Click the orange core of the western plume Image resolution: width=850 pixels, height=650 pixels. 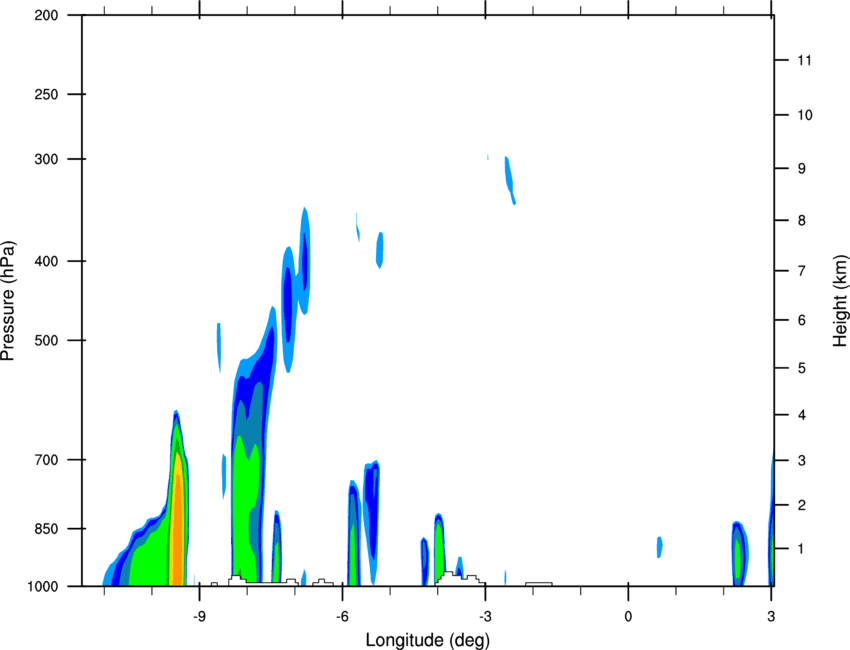[x=177, y=531]
